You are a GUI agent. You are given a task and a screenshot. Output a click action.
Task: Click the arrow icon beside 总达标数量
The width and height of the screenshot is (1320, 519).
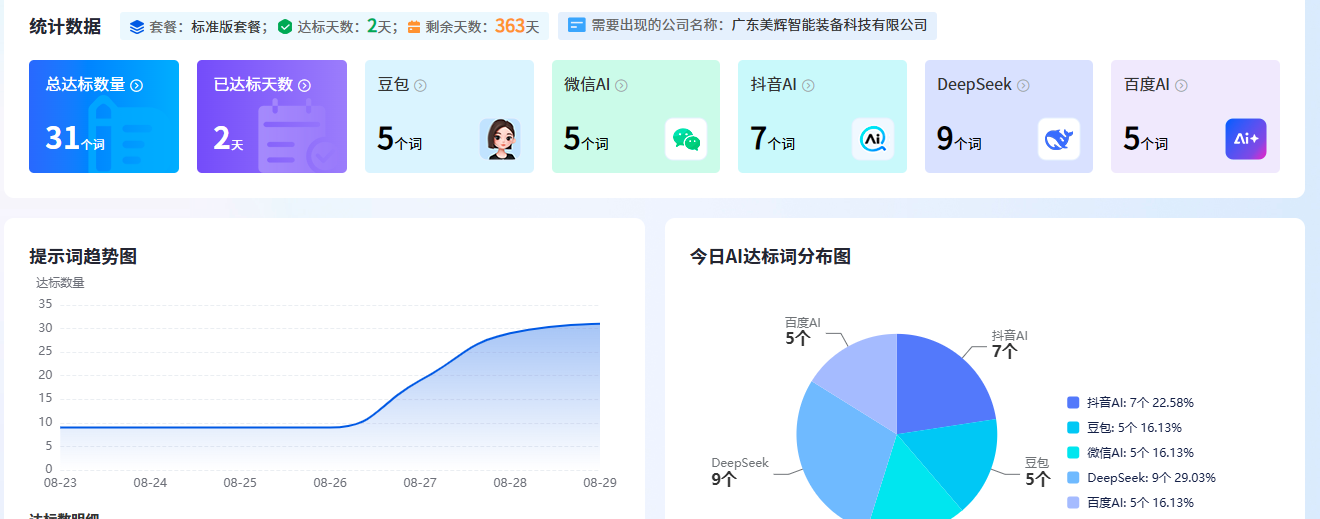(x=137, y=86)
